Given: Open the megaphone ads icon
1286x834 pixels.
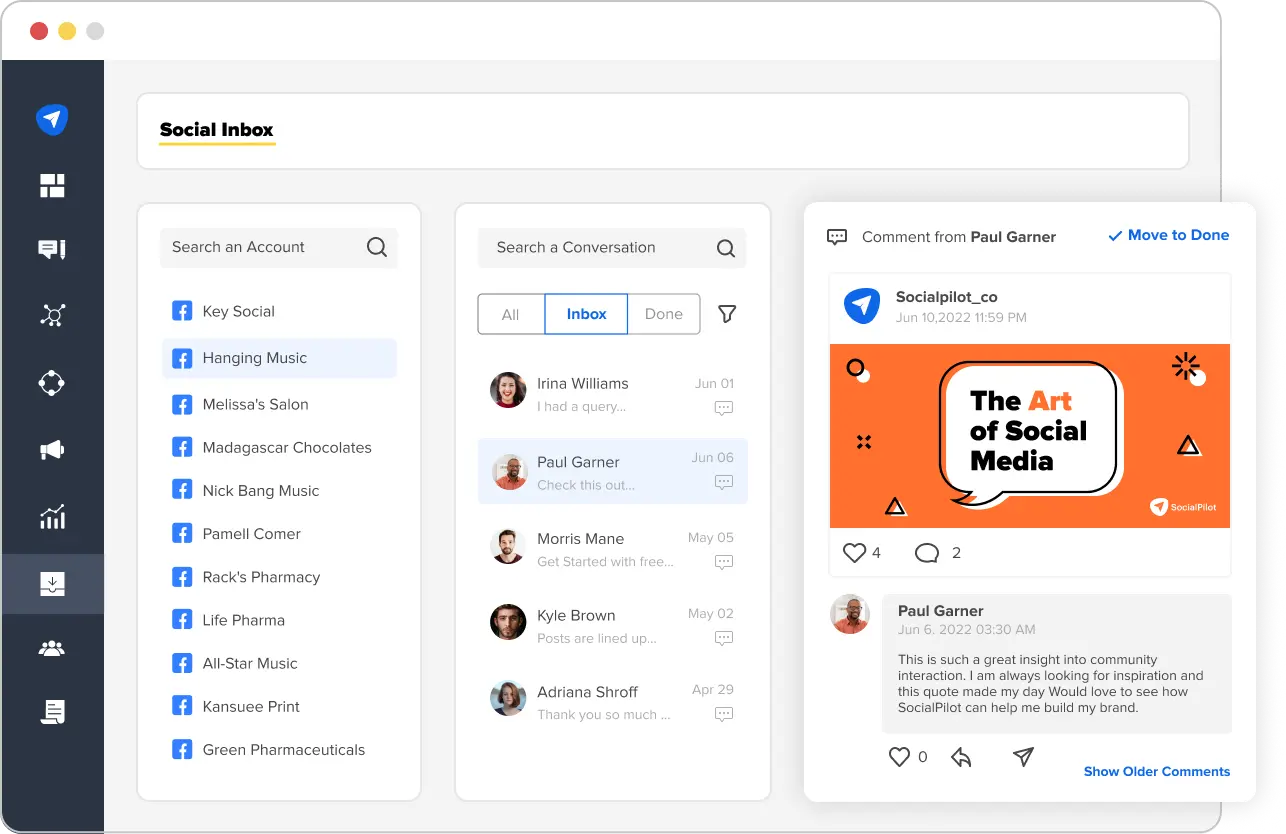Looking at the screenshot, I should (x=52, y=450).
